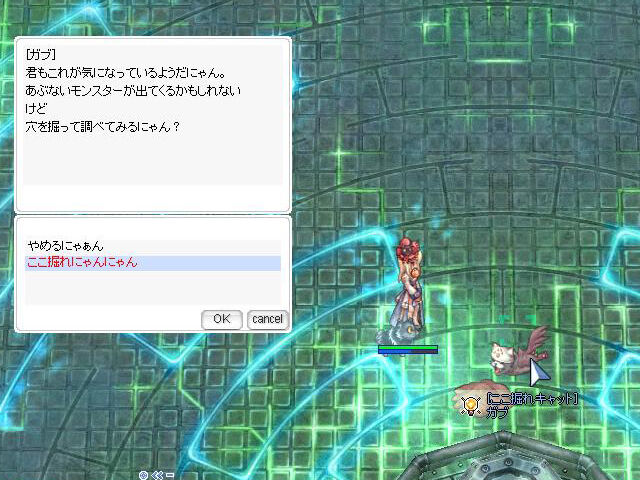The width and height of the screenshot is (640, 480).
Task: Click the player HP/SP bar
Action: tap(407, 349)
